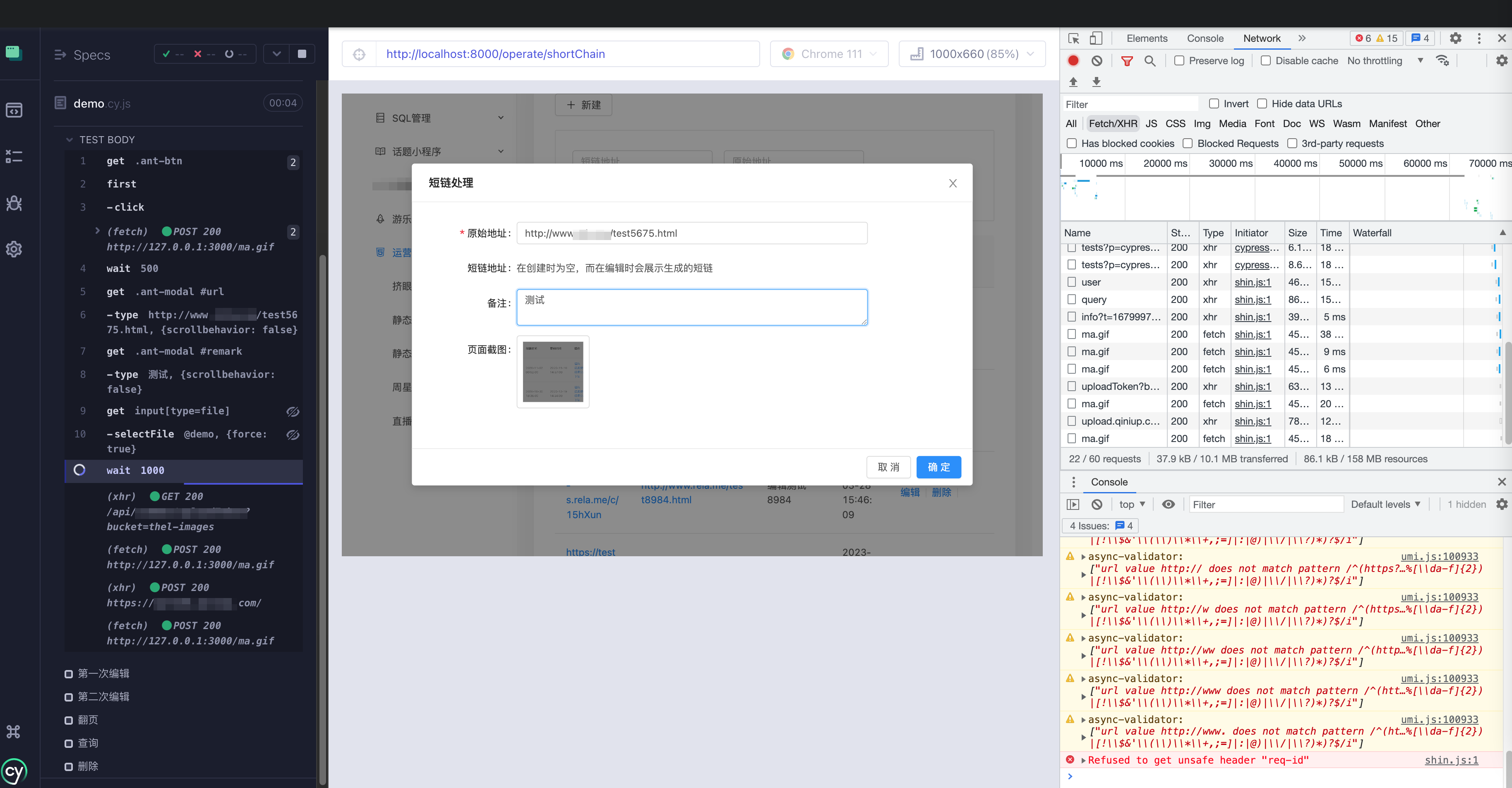
Task: Tick the Invert filter checkbox
Action: point(1214,104)
